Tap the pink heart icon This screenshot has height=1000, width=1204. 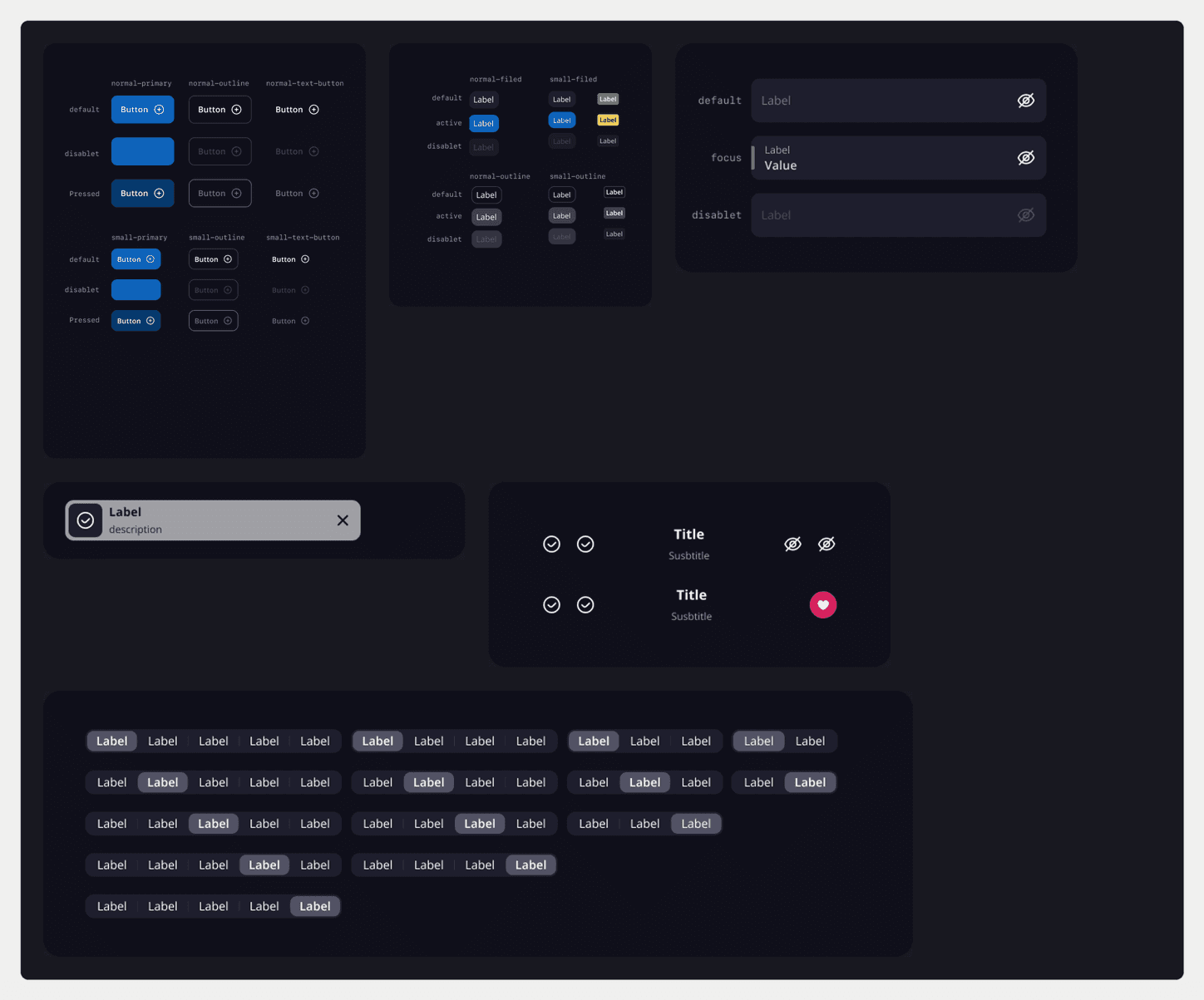coord(823,604)
